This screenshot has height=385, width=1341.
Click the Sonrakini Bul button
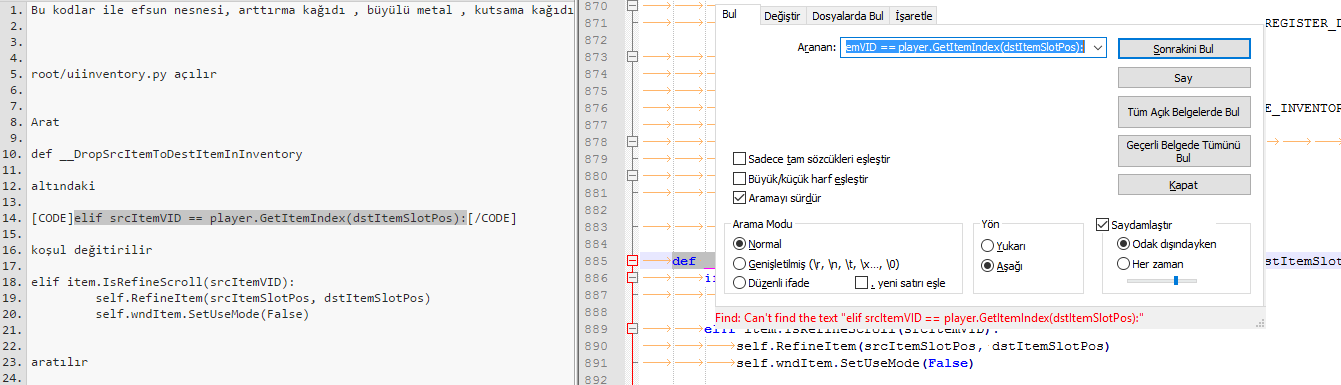(1184, 48)
